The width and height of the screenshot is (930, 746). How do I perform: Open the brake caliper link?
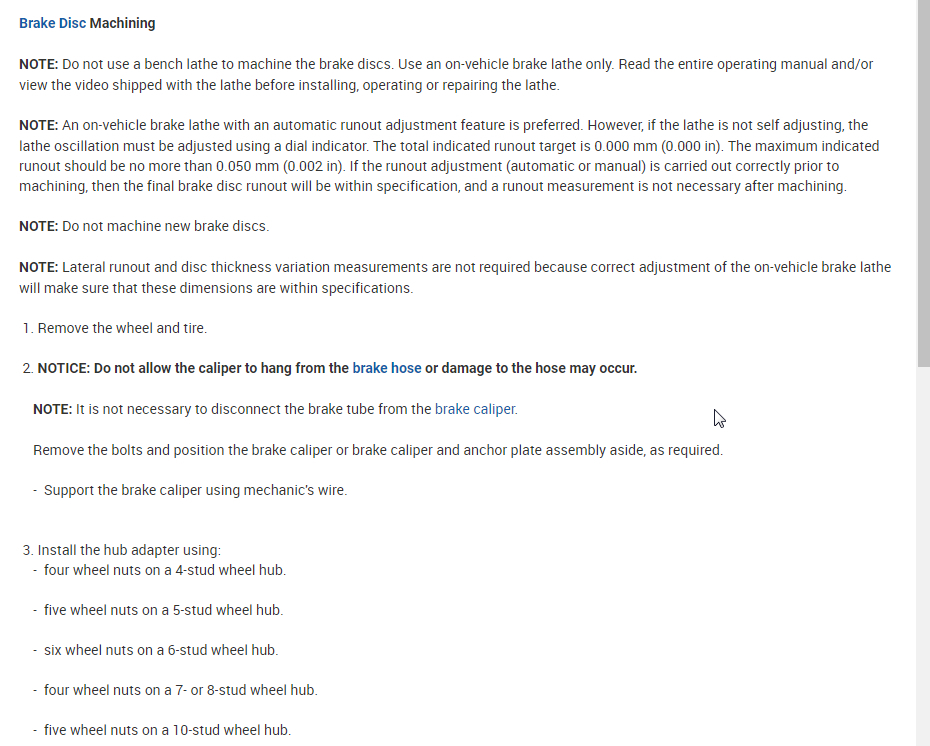pyautogui.click(x=475, y=409)
